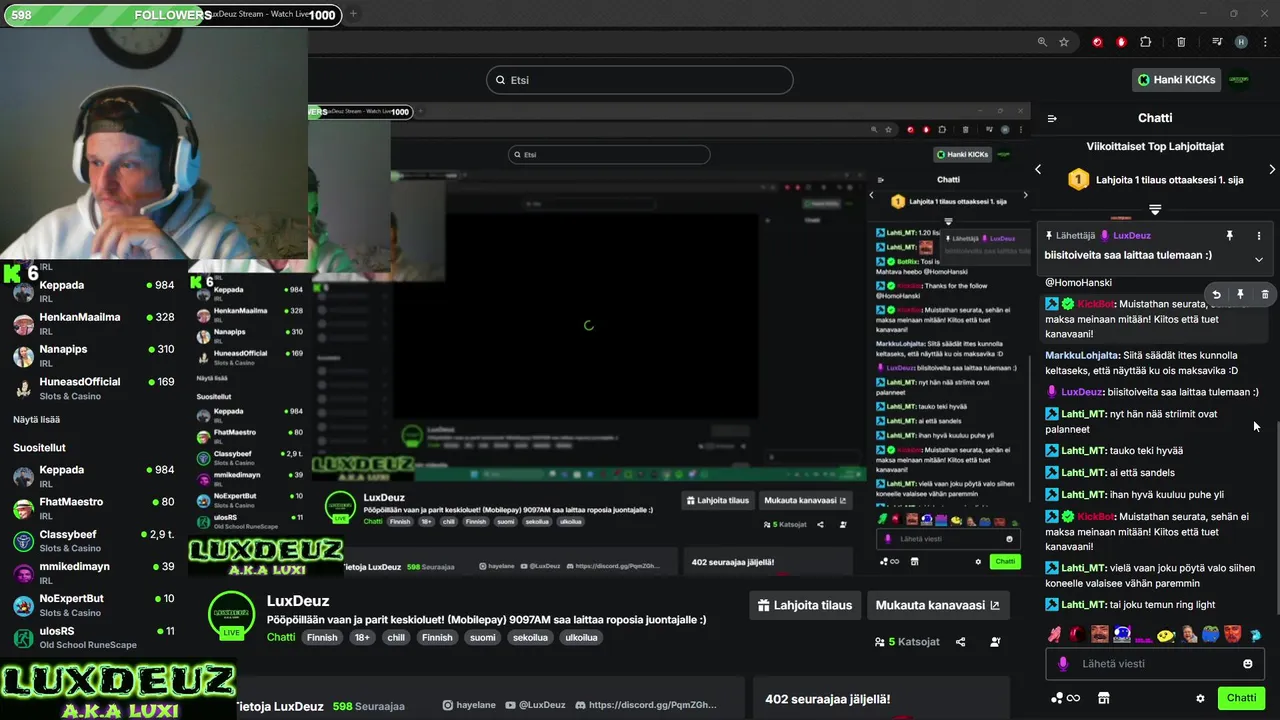Click the LuxDeuz channel avatar with LIVE badge
1280x720 pixels.
click(x=231, y=614)
